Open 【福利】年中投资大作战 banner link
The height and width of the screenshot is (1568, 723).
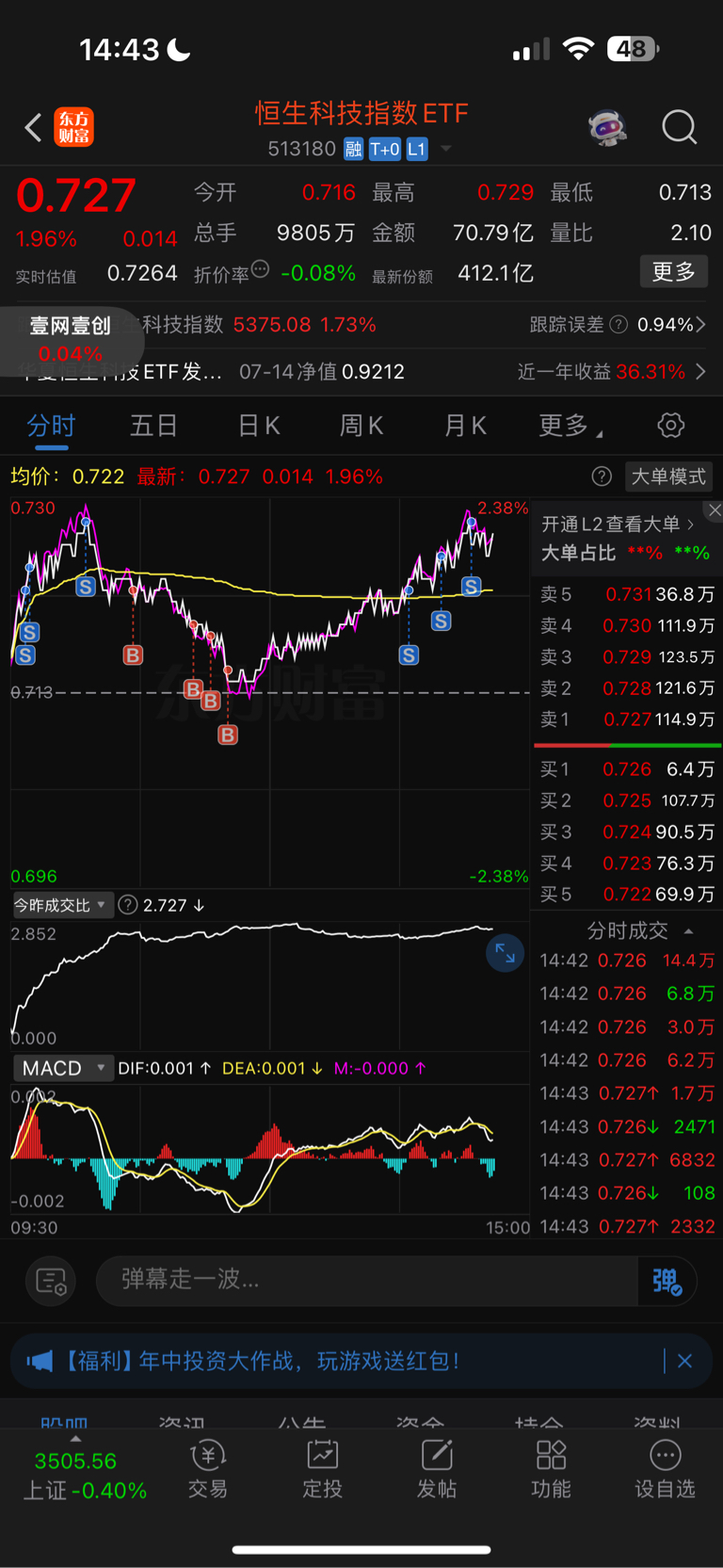(x=262, y=1361)
